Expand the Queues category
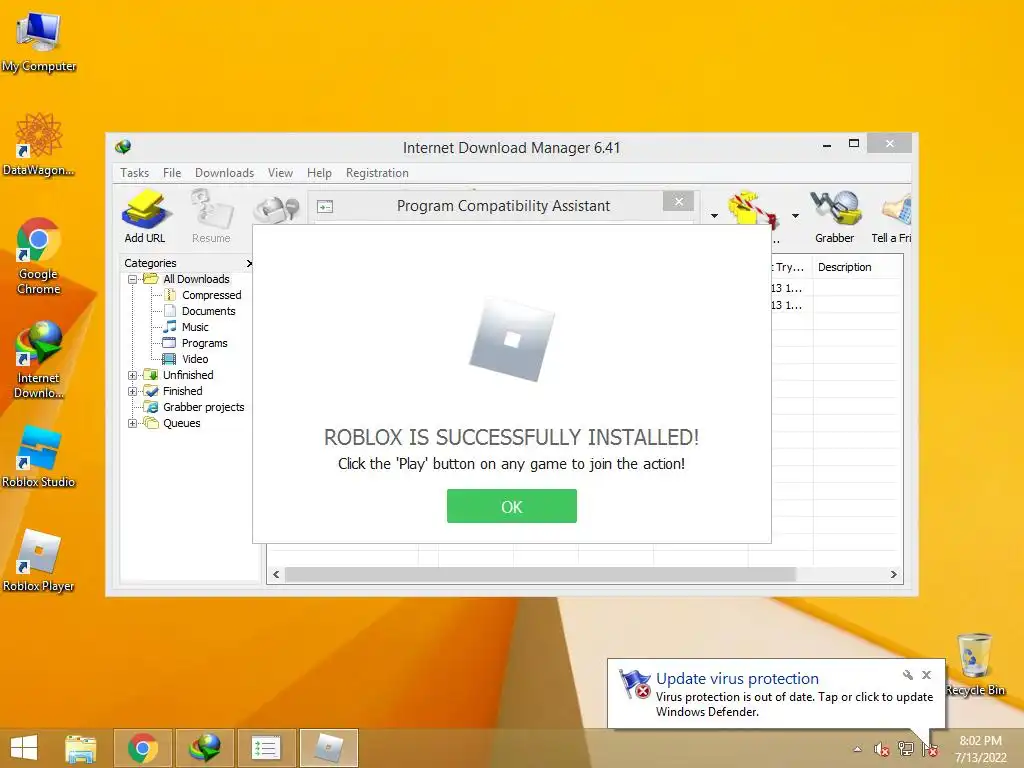 click(x=133, y=423)
